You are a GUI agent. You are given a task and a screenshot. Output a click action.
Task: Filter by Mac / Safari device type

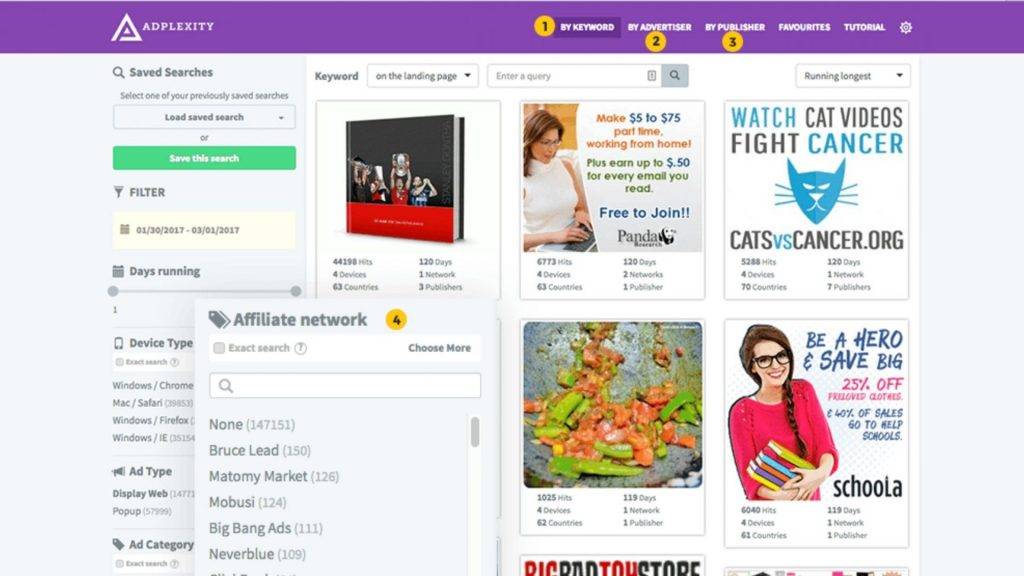tap(152, 403)
